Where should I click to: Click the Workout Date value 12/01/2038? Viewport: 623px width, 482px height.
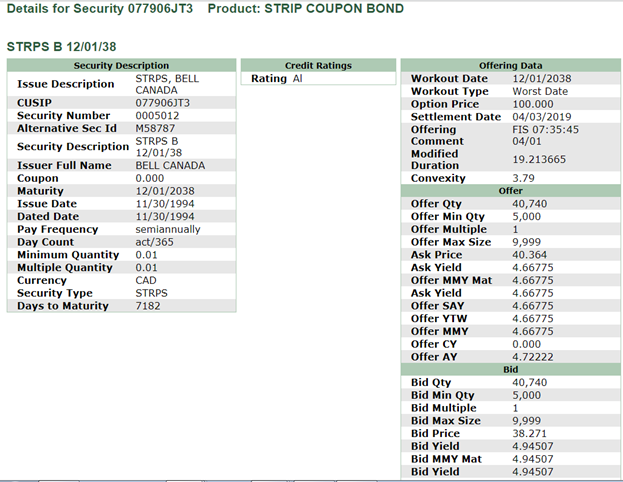coord(542,78)
